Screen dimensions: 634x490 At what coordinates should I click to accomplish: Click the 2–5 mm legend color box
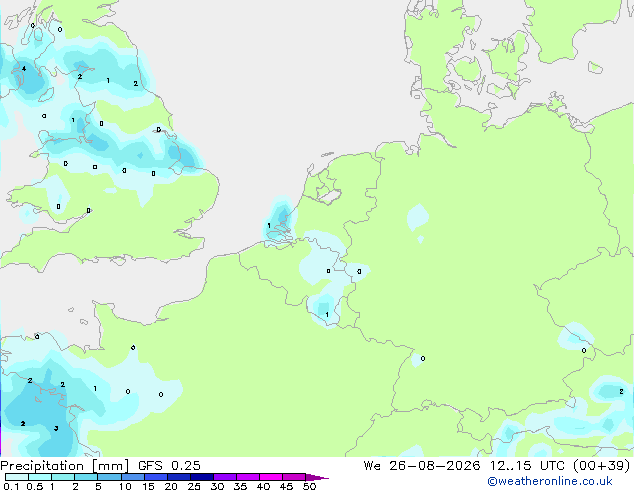(86, 477)
